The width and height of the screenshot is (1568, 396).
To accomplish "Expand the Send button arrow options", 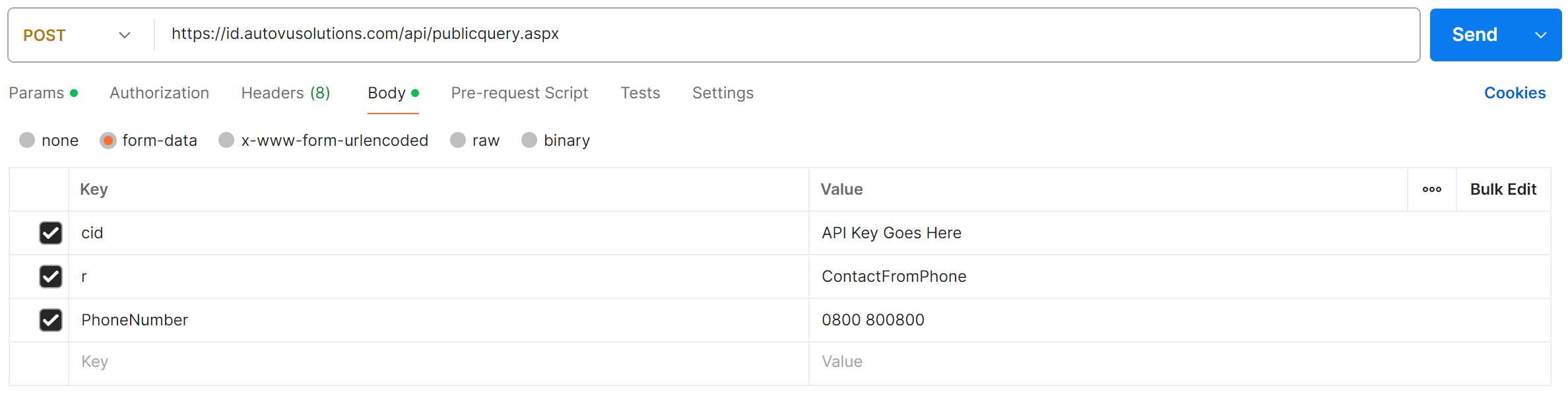I will coord(1540,35).
